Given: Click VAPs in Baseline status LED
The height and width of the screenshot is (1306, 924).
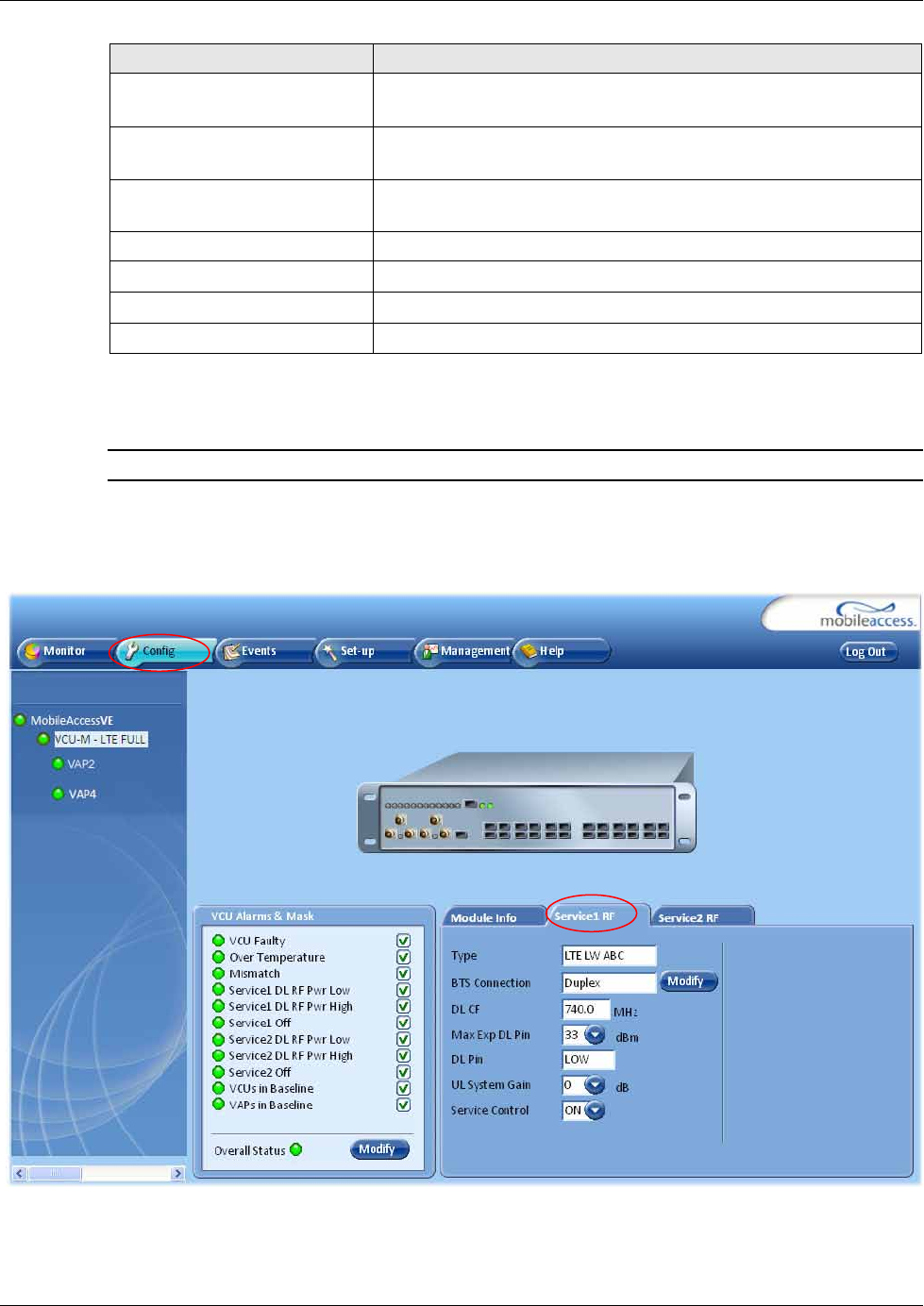Looking at the screenshot, I should (218, 1105).
